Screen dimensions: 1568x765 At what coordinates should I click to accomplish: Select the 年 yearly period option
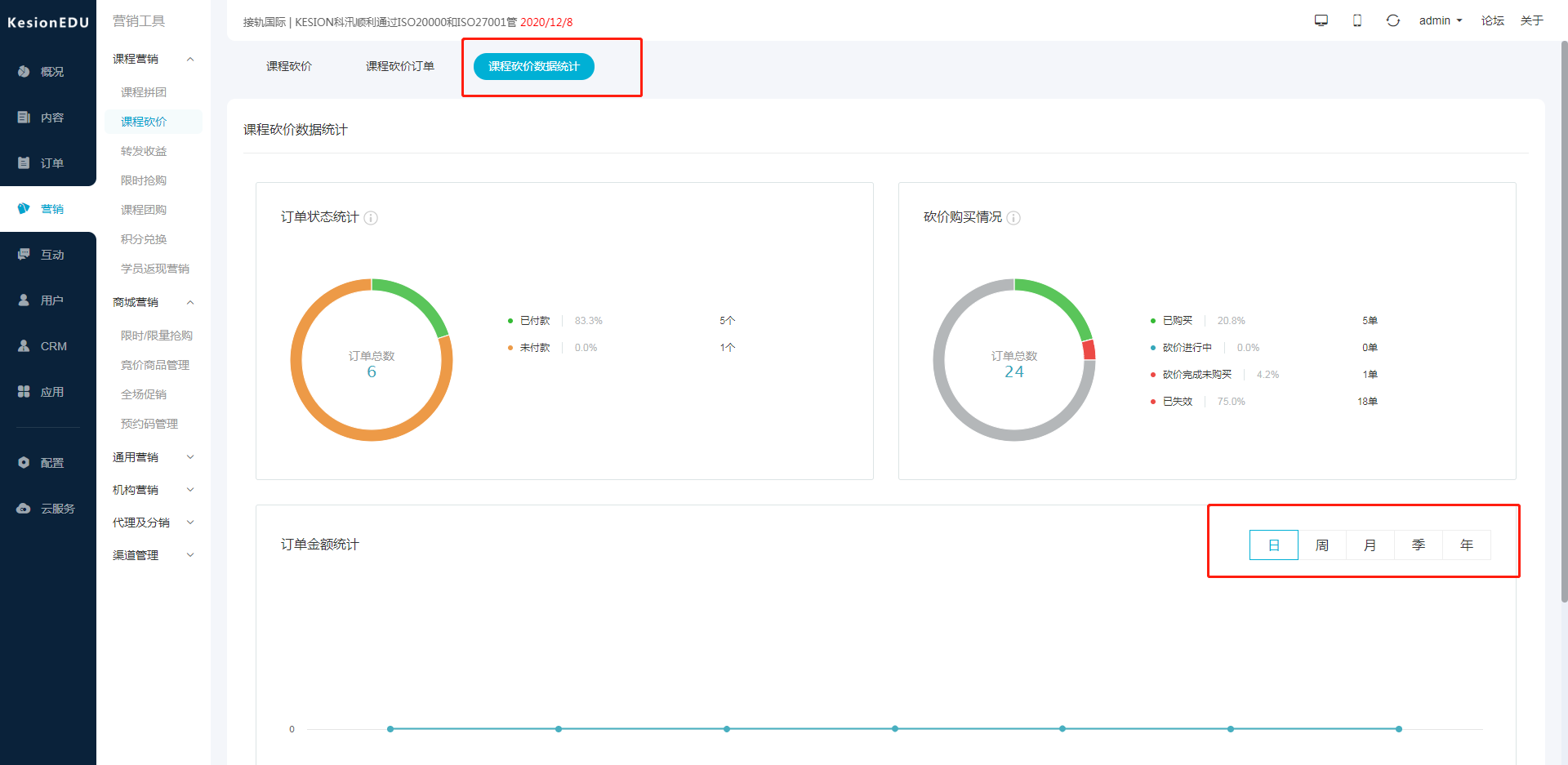click(1467, 545)
